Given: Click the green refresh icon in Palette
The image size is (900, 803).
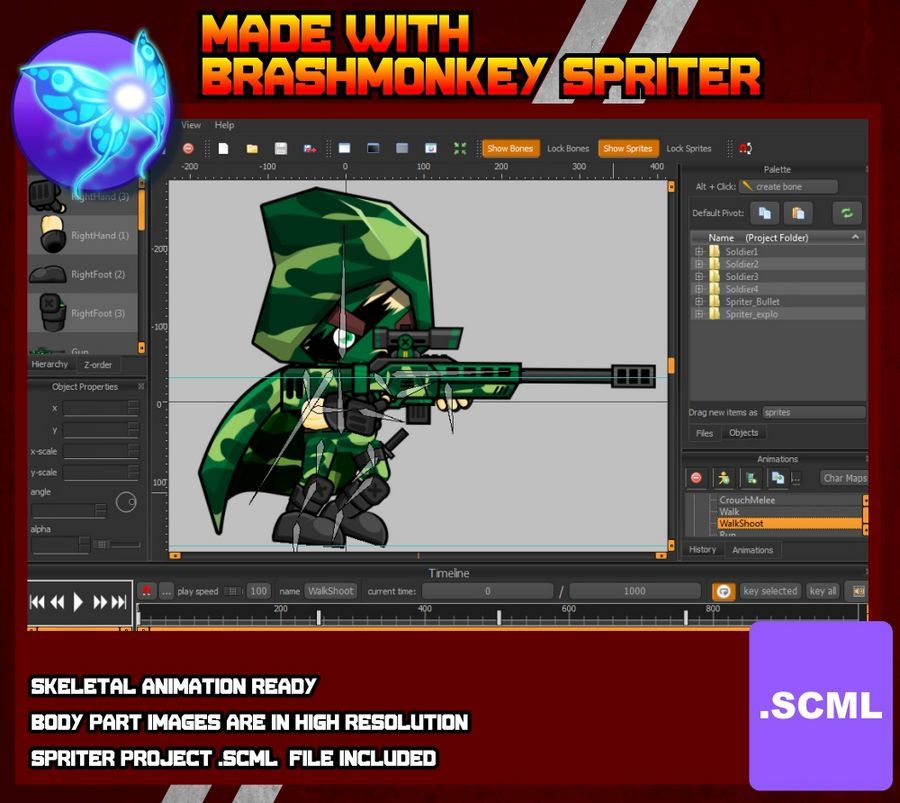Looking at the screenshot, I should point(846,213).
